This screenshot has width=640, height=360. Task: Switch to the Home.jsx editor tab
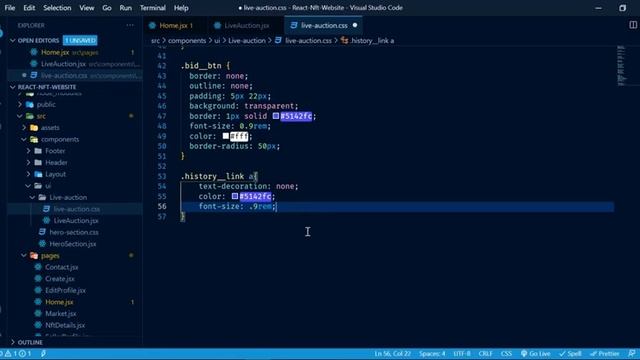[x=175, y=25]
